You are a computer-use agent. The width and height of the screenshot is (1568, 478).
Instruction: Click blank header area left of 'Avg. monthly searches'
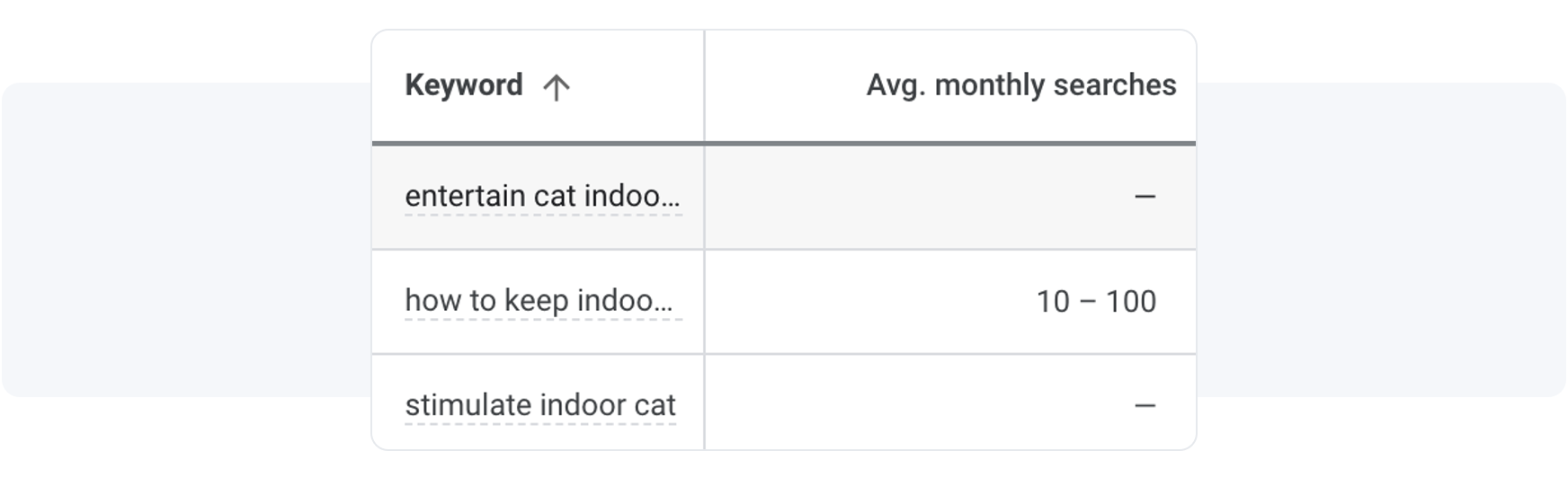782,86
